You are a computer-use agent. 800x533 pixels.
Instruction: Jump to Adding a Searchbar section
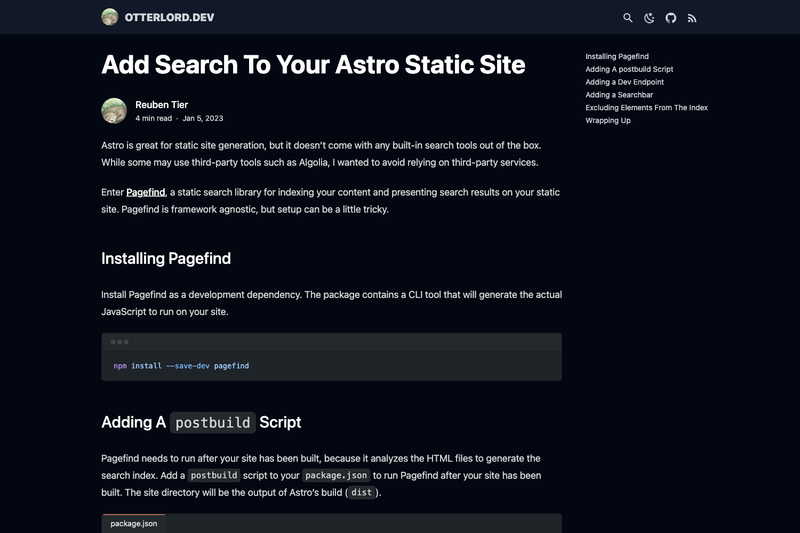pos(619,94)
